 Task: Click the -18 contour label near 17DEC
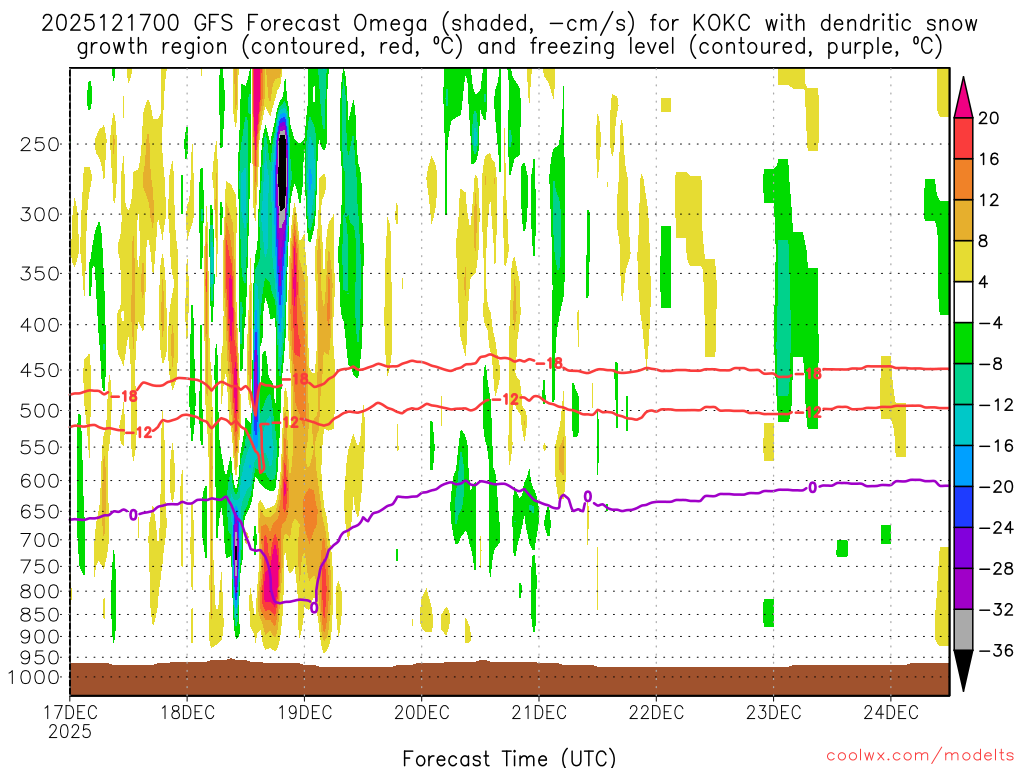123,396
